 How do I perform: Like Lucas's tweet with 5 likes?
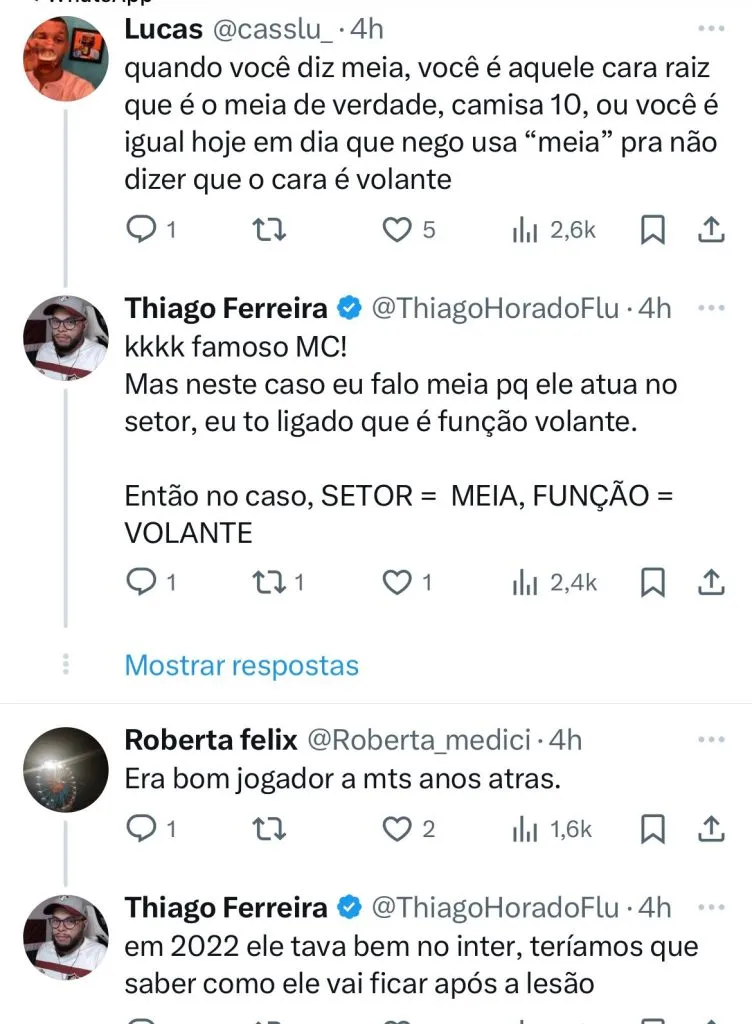398,230
